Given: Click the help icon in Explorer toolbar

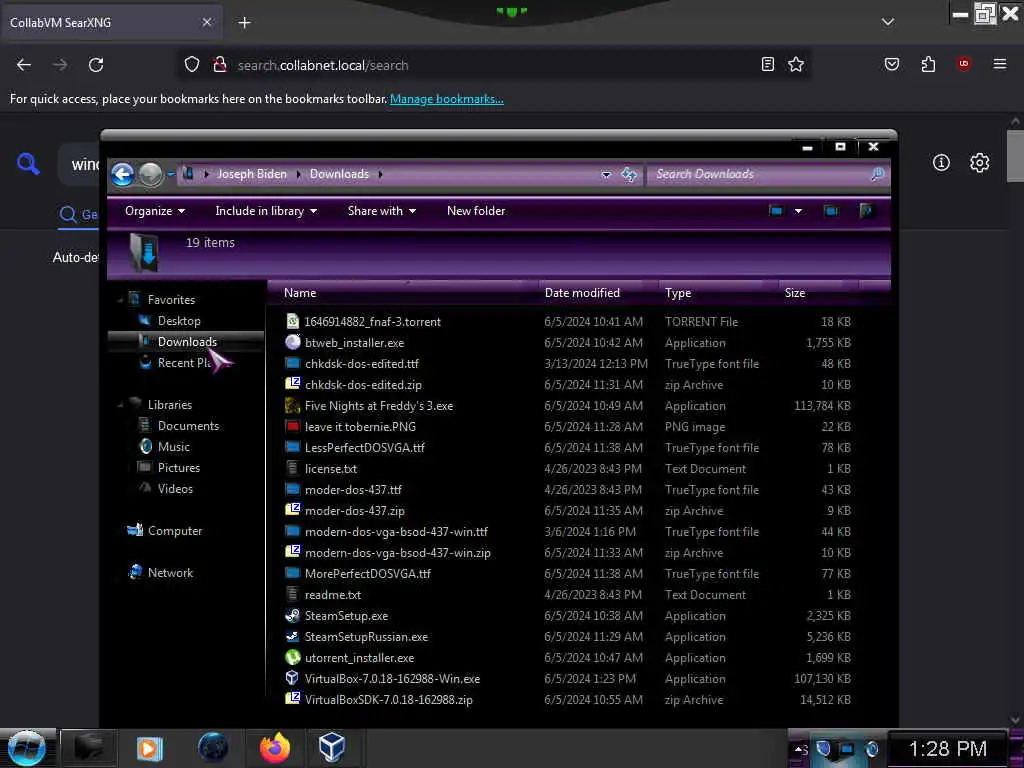Looking at the screenshot, I should click(867, 211).
